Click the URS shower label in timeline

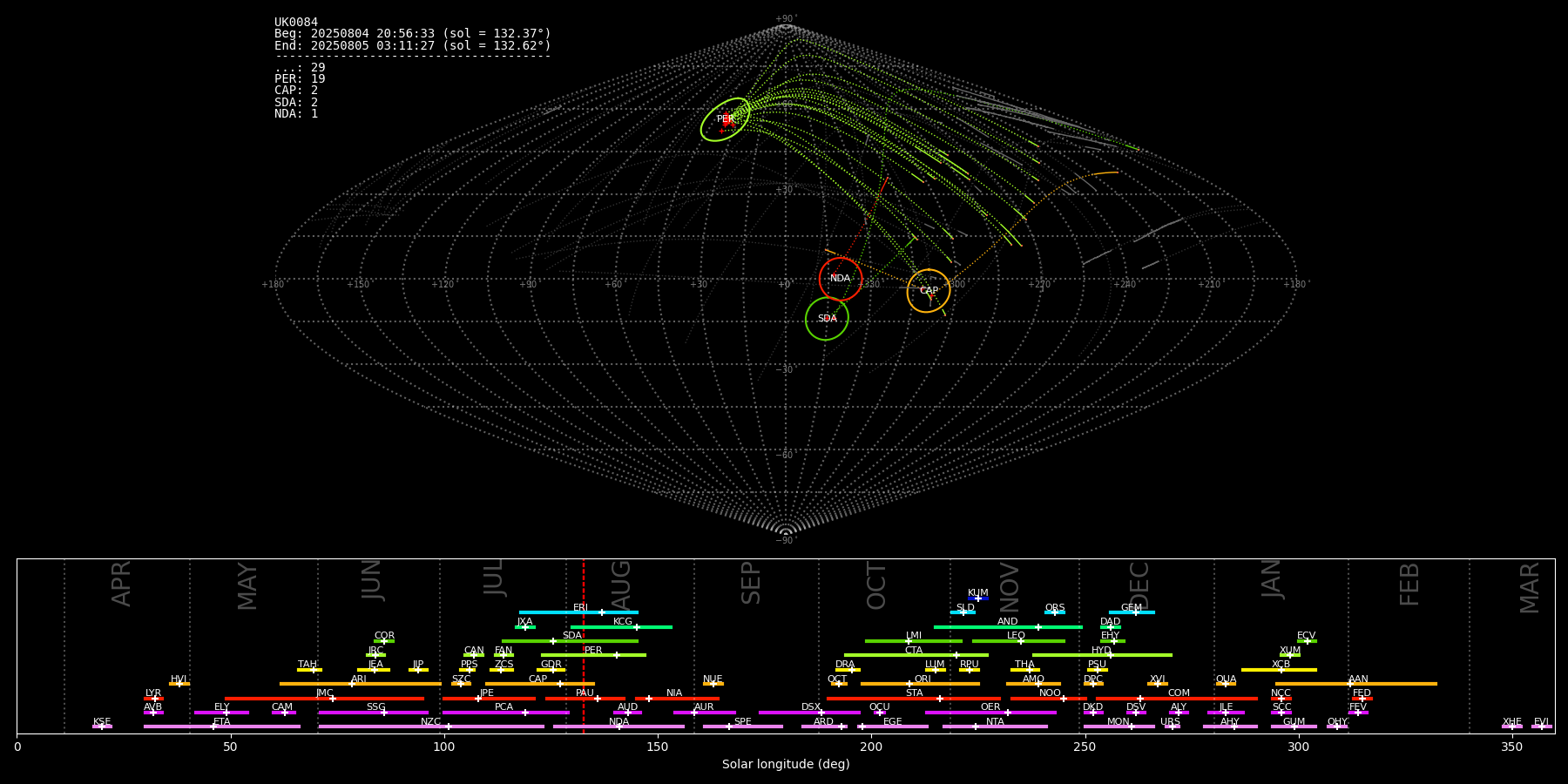(1170, 722)
